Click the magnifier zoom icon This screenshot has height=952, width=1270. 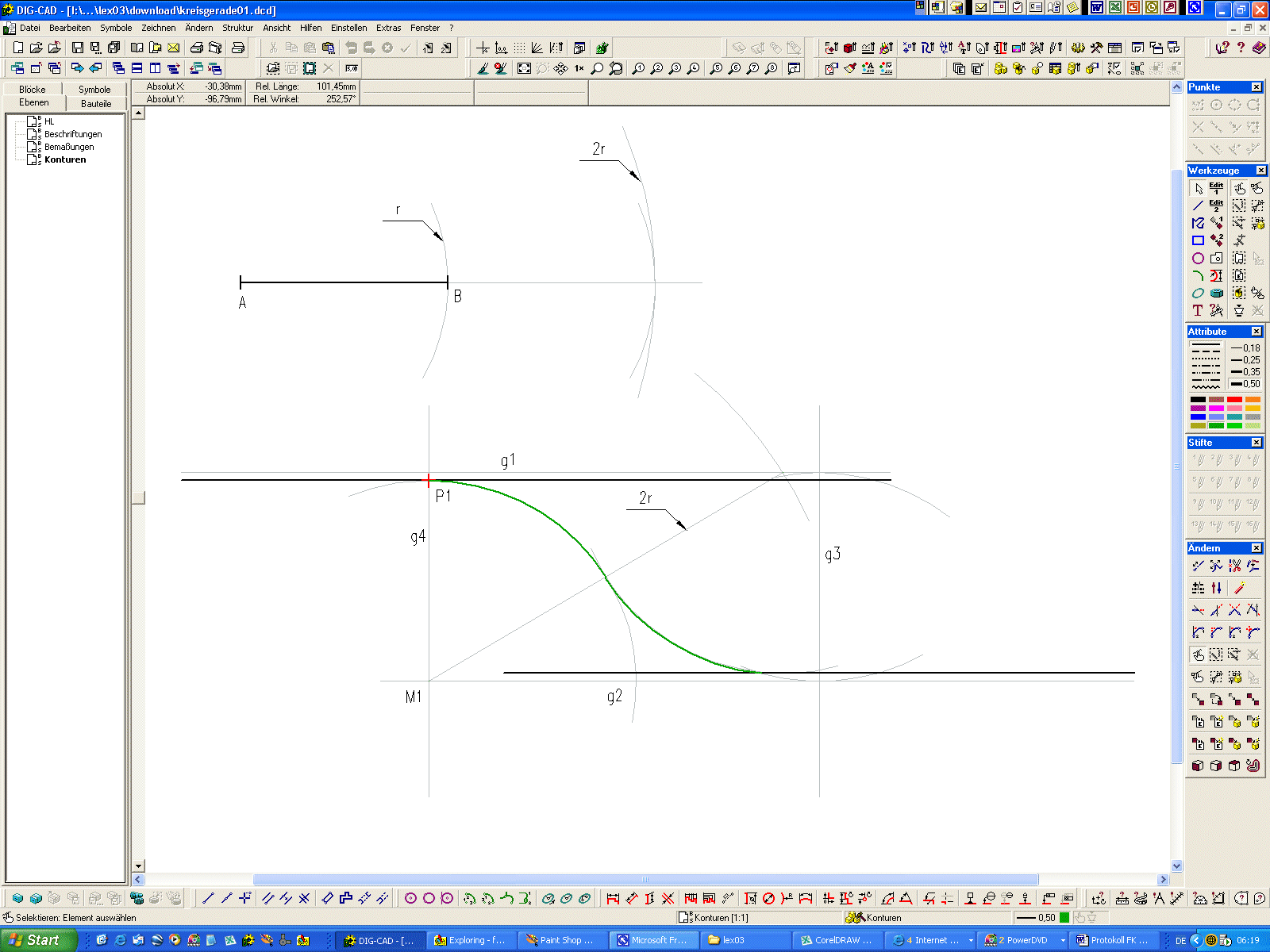point(597,69)
